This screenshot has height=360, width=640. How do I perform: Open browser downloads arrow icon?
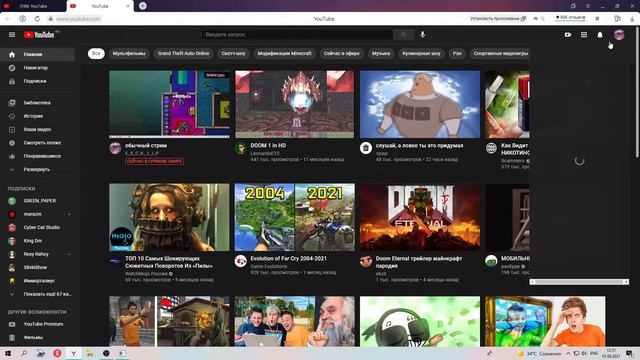632,19
